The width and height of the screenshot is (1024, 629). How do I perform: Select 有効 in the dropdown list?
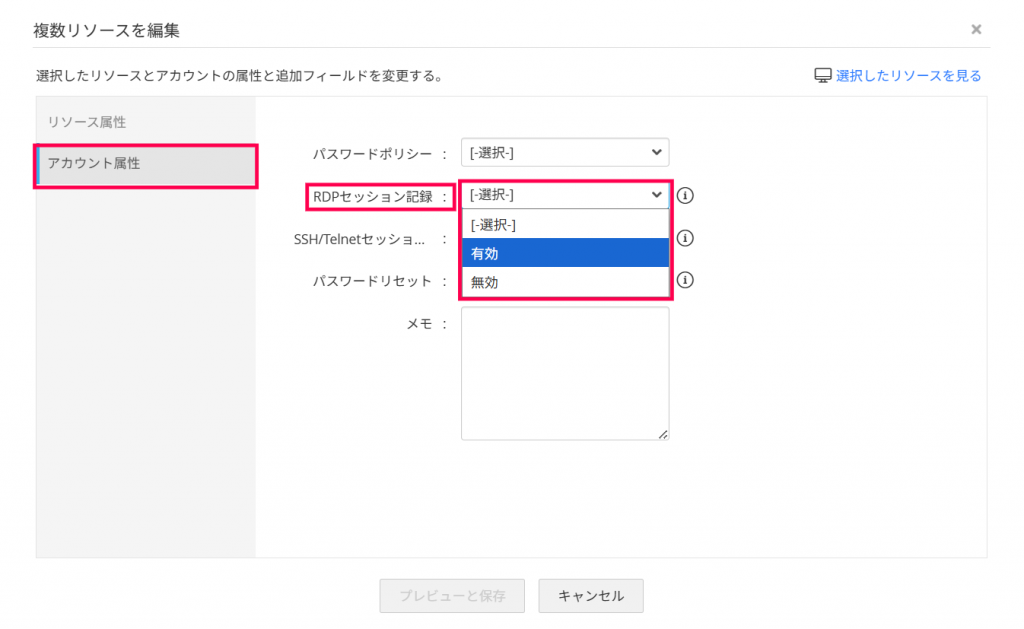(564, 253)
